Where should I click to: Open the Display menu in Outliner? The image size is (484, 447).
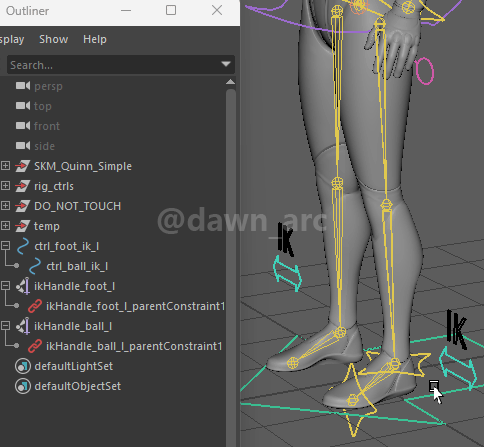12,40
